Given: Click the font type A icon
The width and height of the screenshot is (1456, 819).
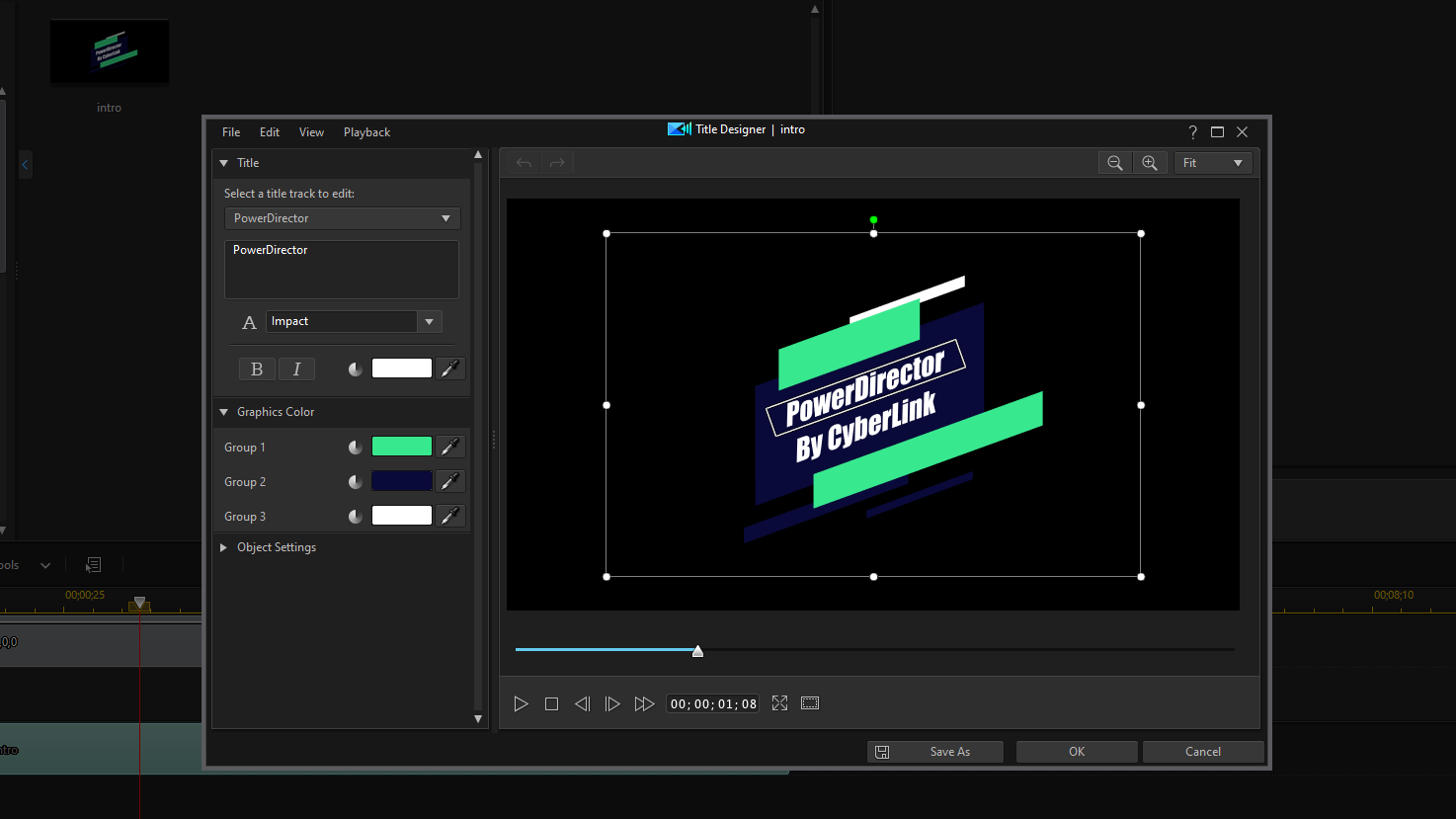Looking at the screenshot, I should point(249,322).
